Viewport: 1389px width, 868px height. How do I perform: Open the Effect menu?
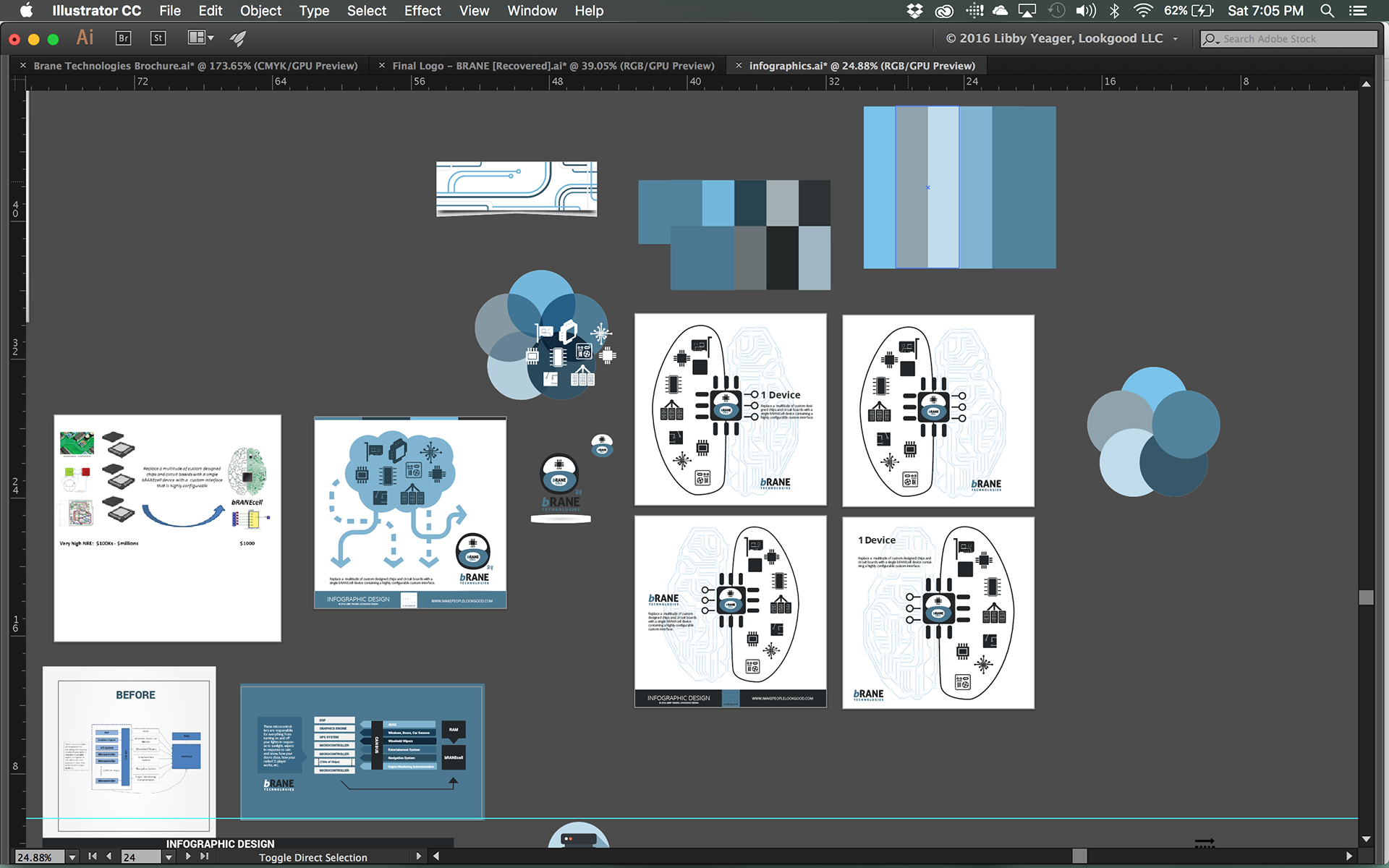(422, 11)
